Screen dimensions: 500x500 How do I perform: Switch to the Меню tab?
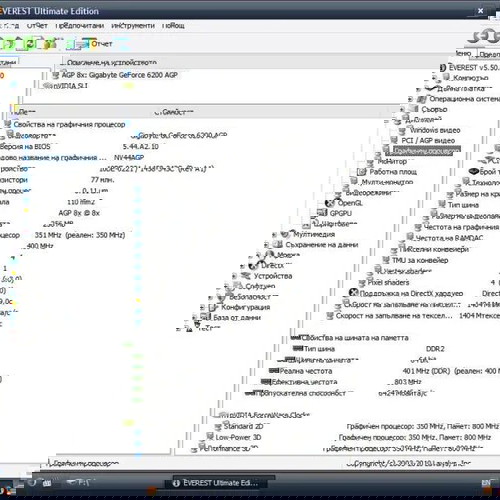[464, 53]
